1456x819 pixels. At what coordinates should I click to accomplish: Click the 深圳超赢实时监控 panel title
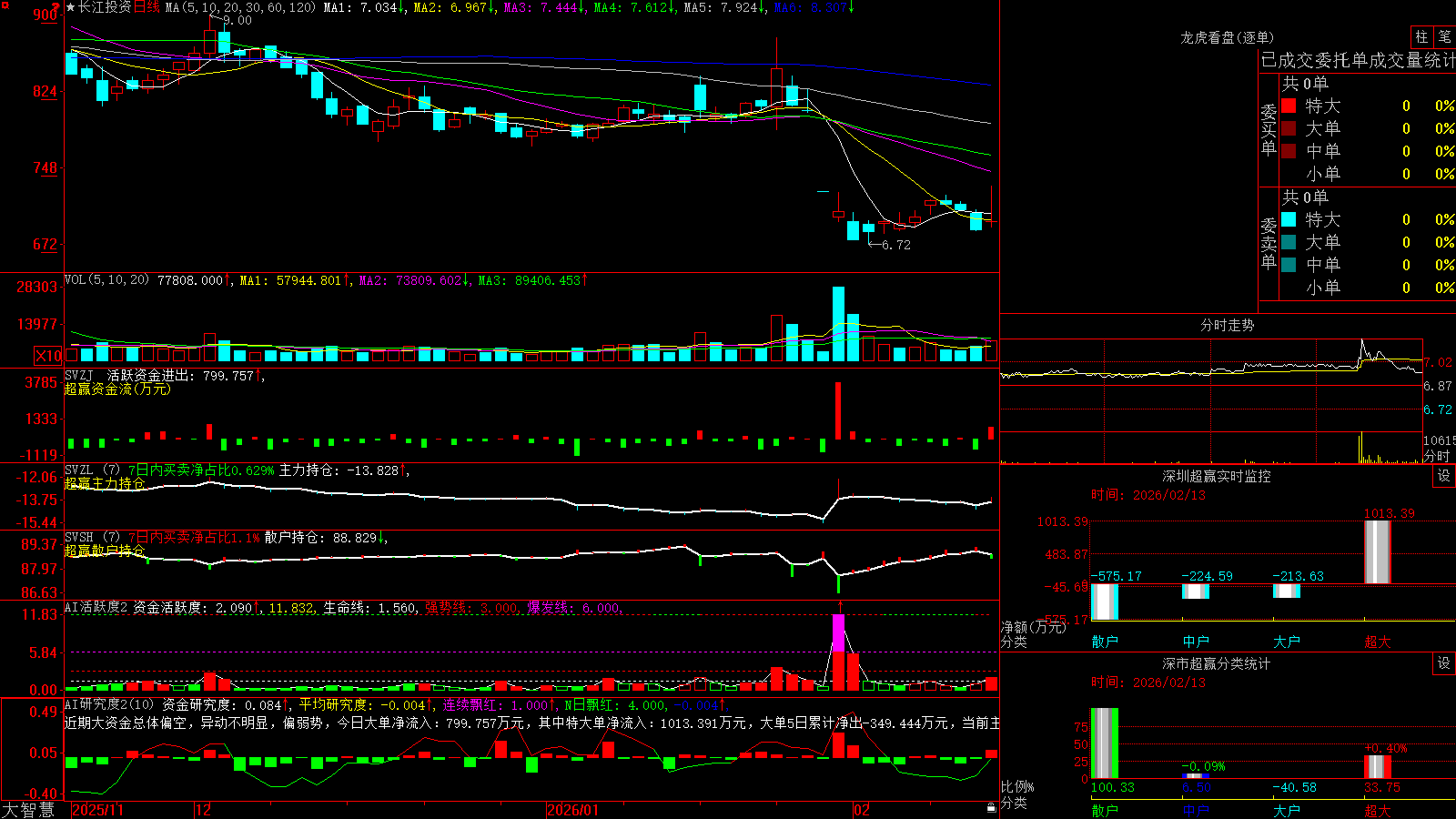[x=1216, y=476]
